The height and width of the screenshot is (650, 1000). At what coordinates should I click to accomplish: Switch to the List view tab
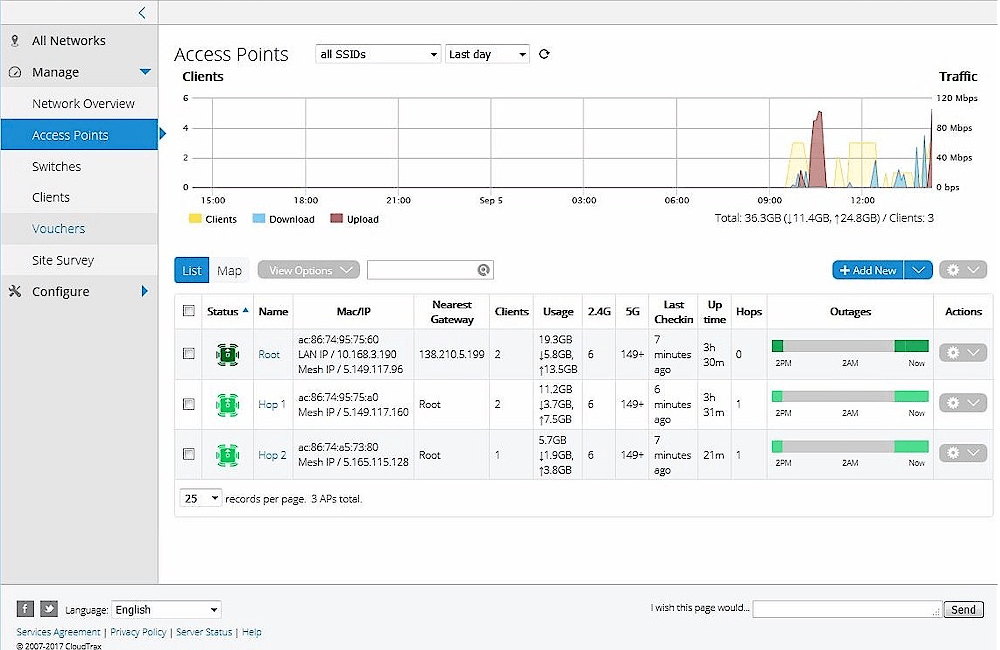tap(191, 270)
